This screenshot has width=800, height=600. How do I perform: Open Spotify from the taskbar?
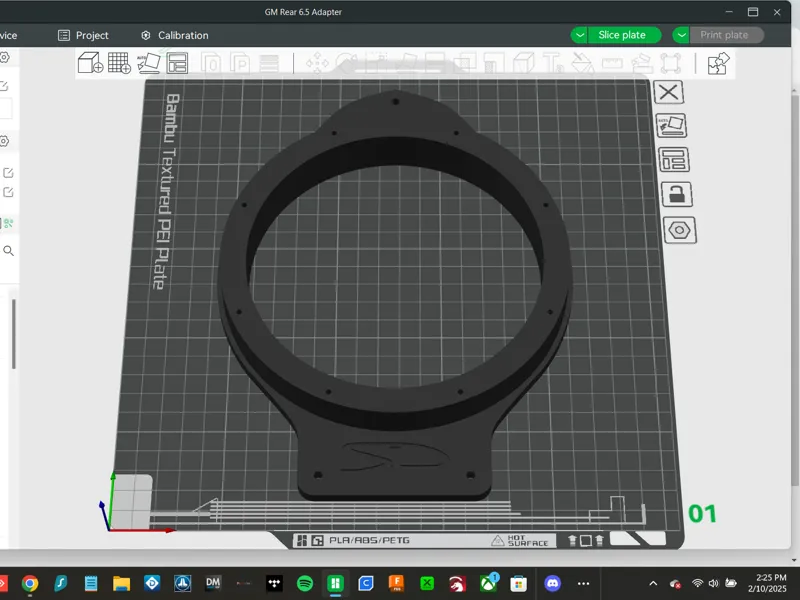coord(305,583)
